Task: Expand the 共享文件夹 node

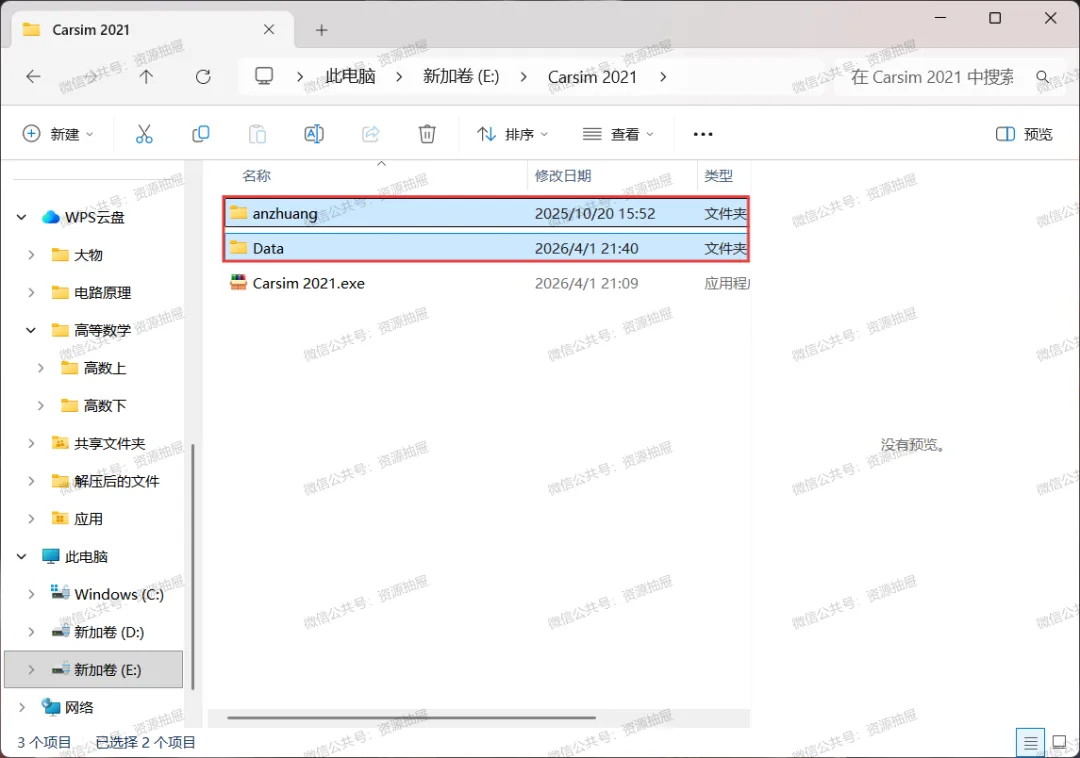Action: pyautogui.click(x=31, y=443)
